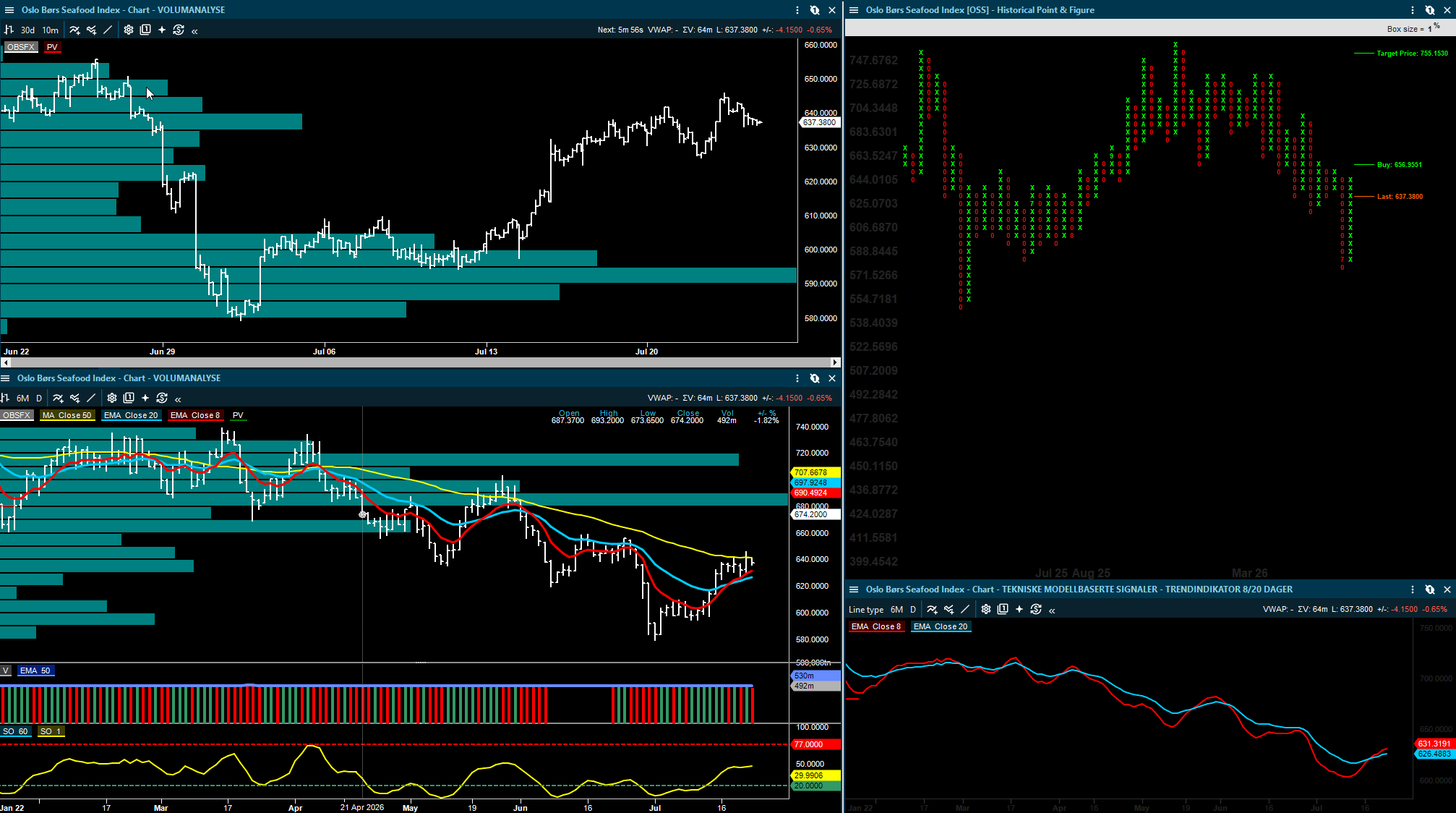Viewport: 1456px width, 813px height.
Task: Open hamburger menu of bottom-left chart panel
Action: coord(5,378)
